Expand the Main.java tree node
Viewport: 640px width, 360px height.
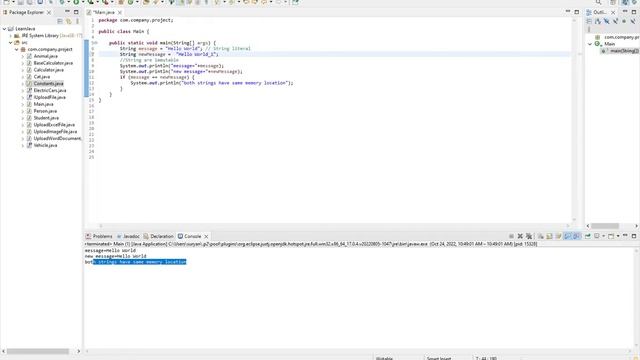tap(23, 104)
